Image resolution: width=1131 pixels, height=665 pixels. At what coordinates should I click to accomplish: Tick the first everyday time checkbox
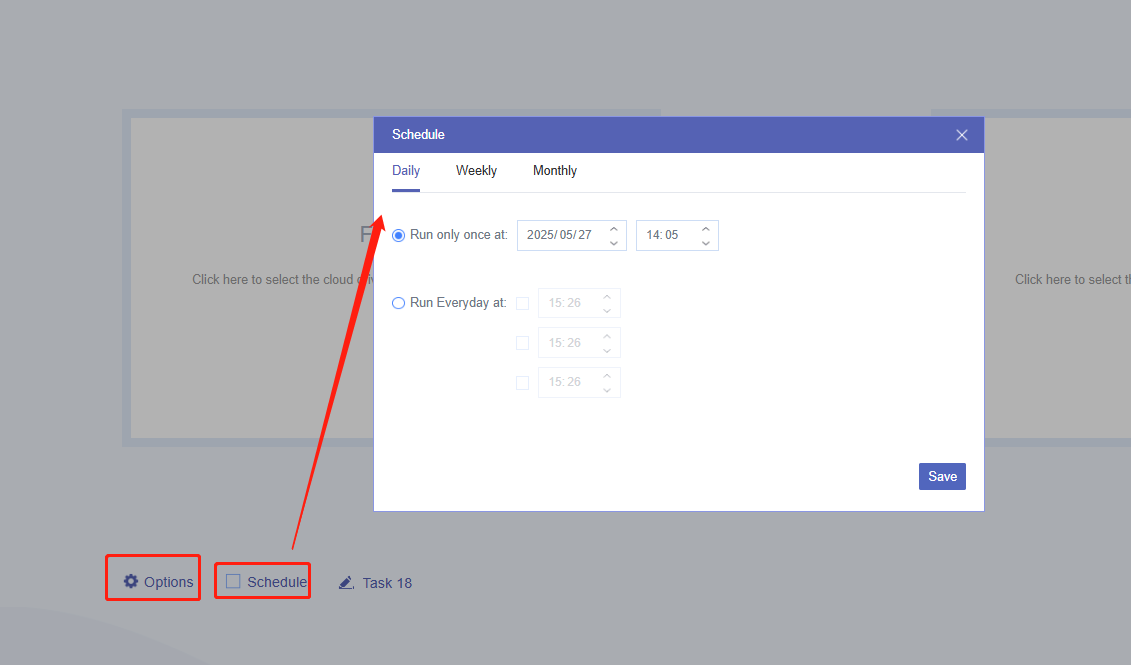click(522, 303)
